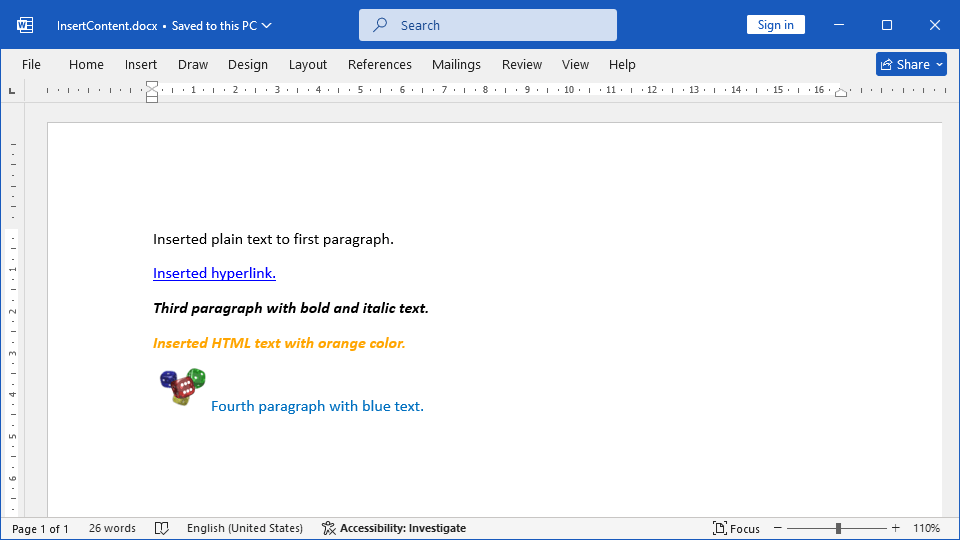Open the Insert ribbon tab
The image size is (960, 540).
coord(141,64)
